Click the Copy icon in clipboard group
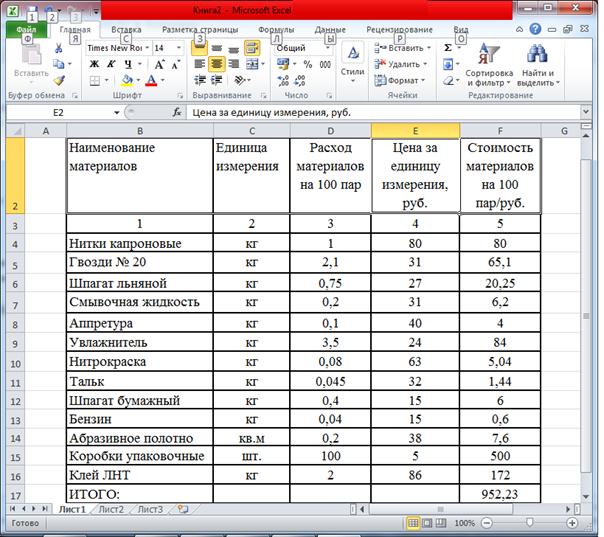Screen dimensions: 604x537 click(59, 64)
